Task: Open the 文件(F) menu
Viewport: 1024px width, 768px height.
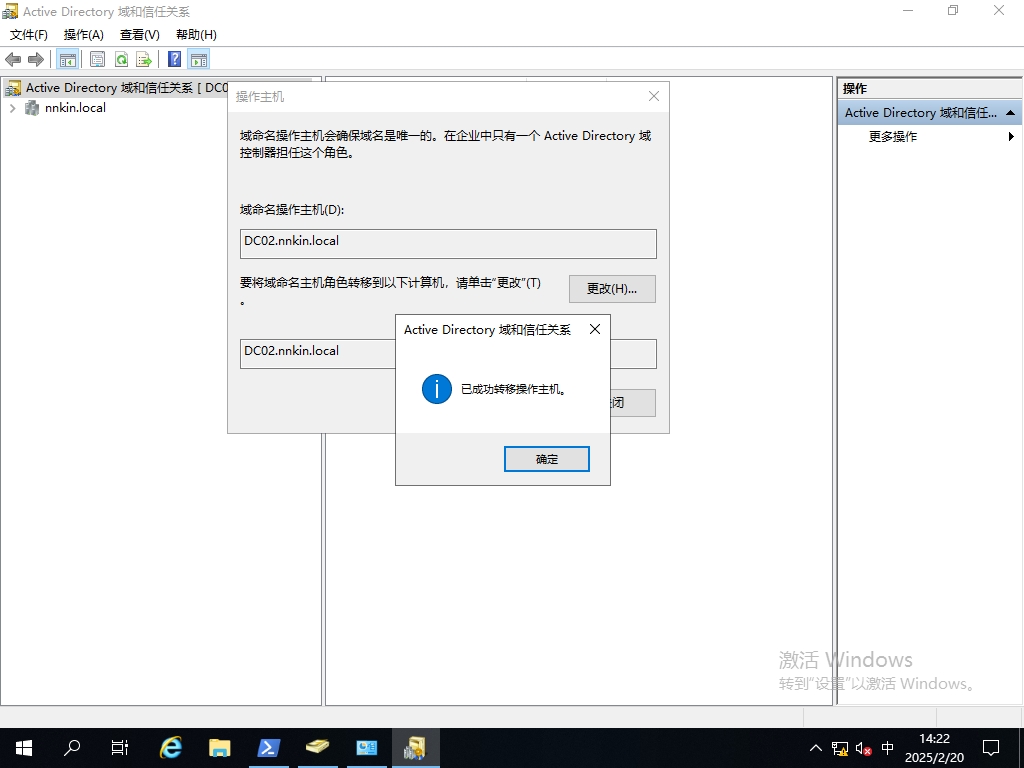Action: pos(29,35)
